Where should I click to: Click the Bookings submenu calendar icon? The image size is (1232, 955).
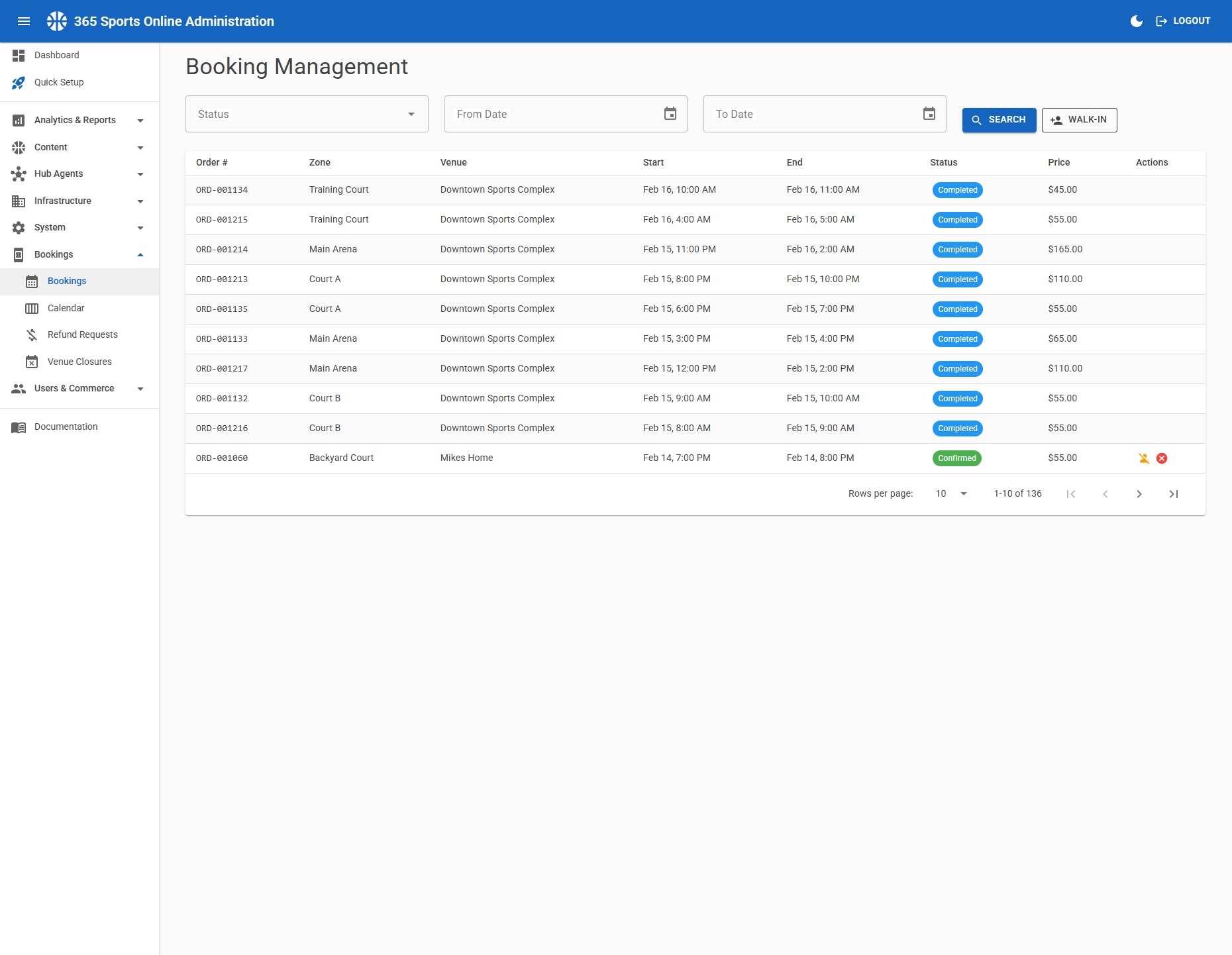[x=32, y=281]
